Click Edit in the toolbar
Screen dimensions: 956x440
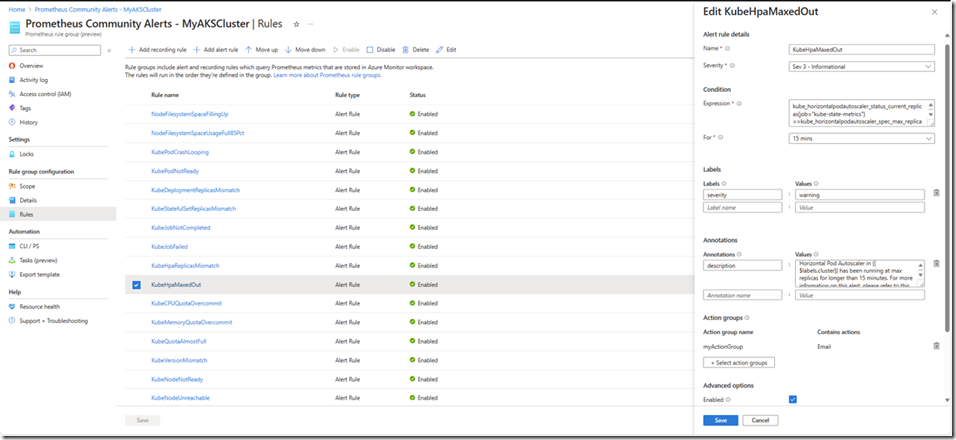pos(446,49)
